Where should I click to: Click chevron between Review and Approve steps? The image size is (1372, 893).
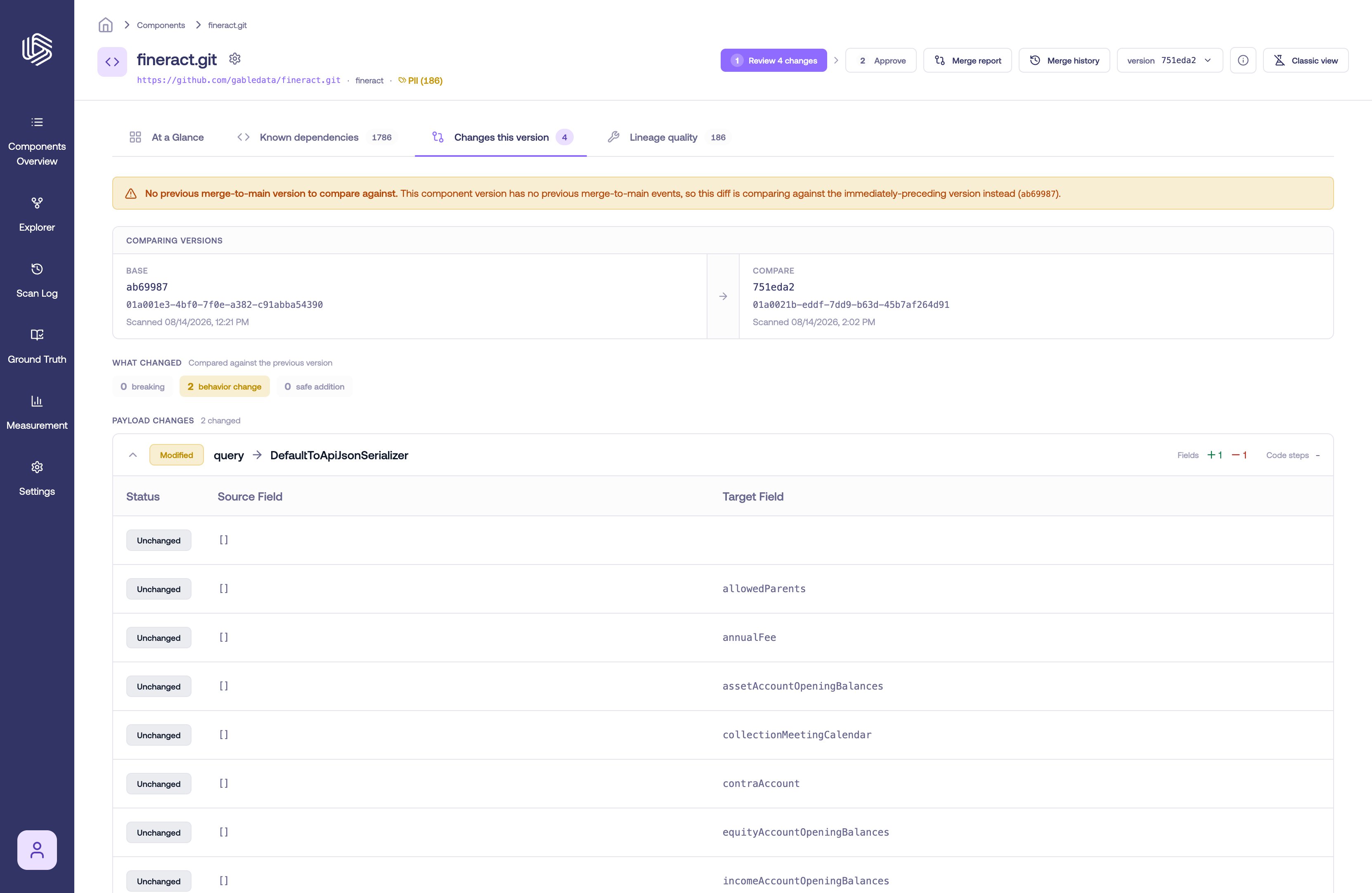tap(836, 61)
